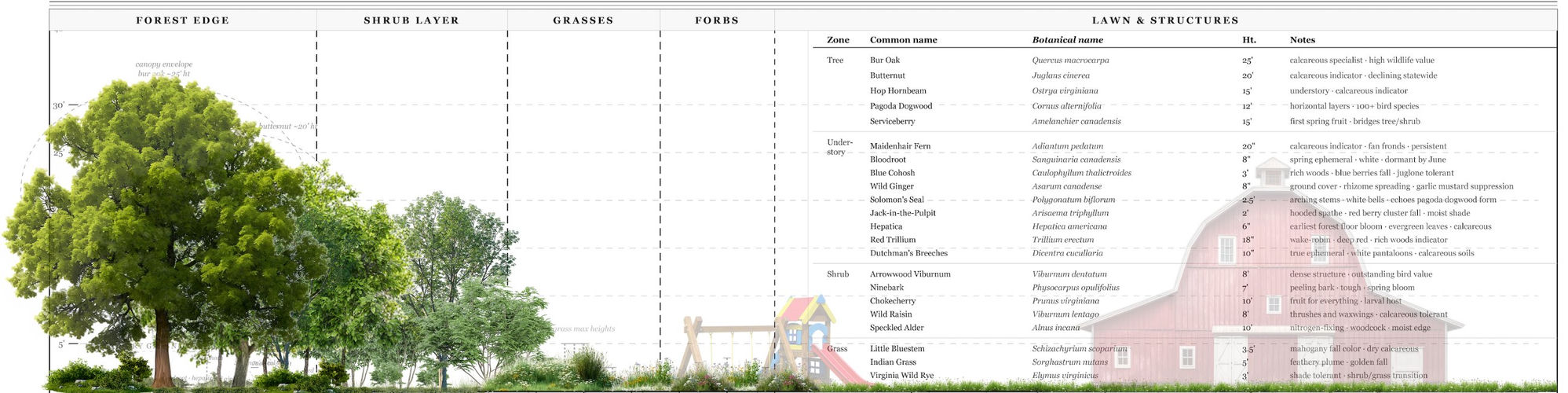Image resolution: width=1568 pixels, height=393 pixels.
Task: Select the Tree zone label
Action: pyautogui.click(x=835, y=61)
